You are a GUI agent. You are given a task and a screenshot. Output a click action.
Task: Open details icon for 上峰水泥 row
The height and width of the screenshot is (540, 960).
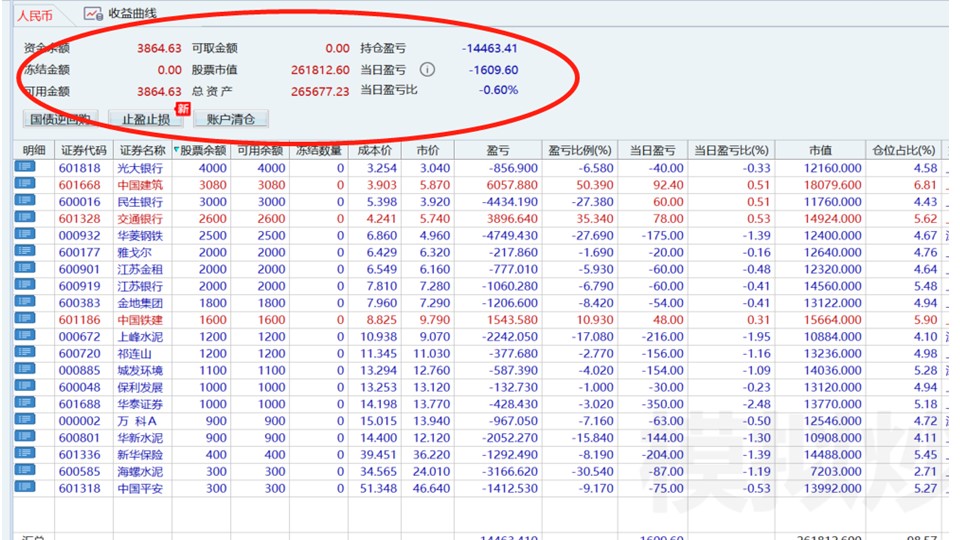[x=24, y=335]
